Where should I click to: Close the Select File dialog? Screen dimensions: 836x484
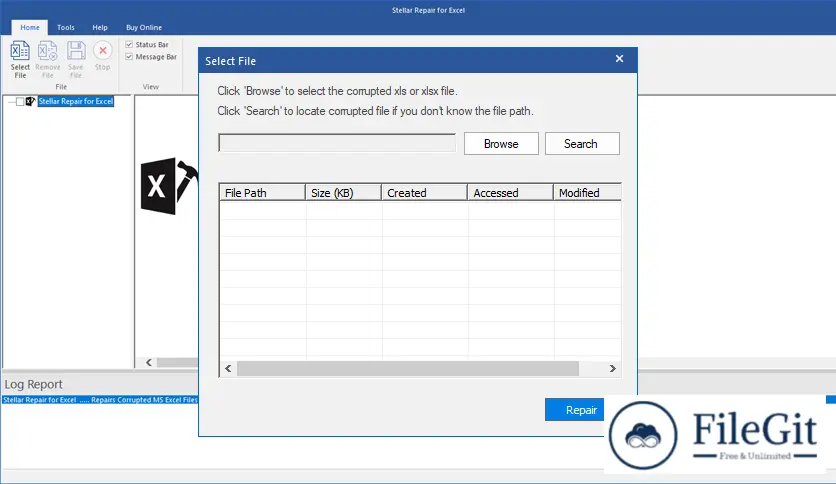619,59
